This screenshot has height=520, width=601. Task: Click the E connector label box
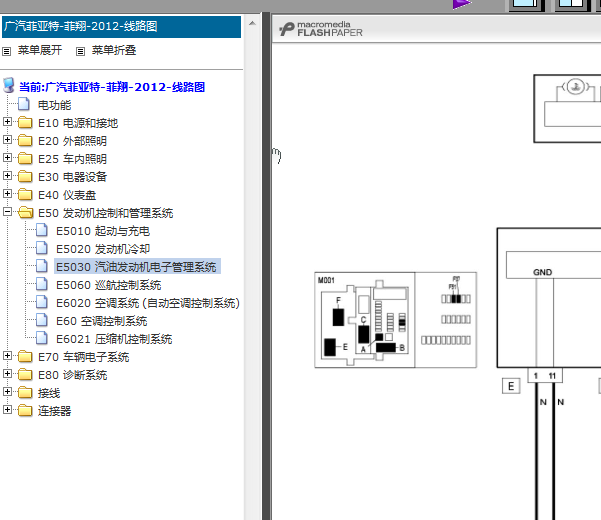coord(511,386)
